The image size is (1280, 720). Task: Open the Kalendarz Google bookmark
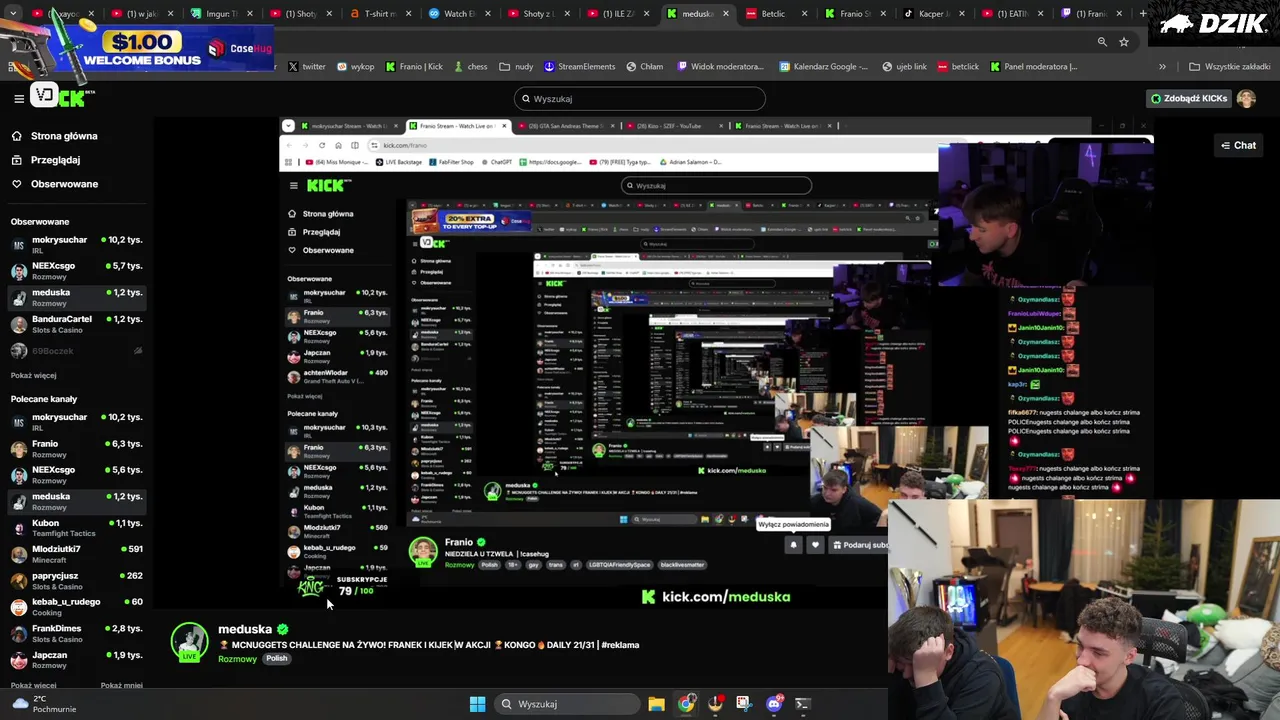tap(822, 66)
